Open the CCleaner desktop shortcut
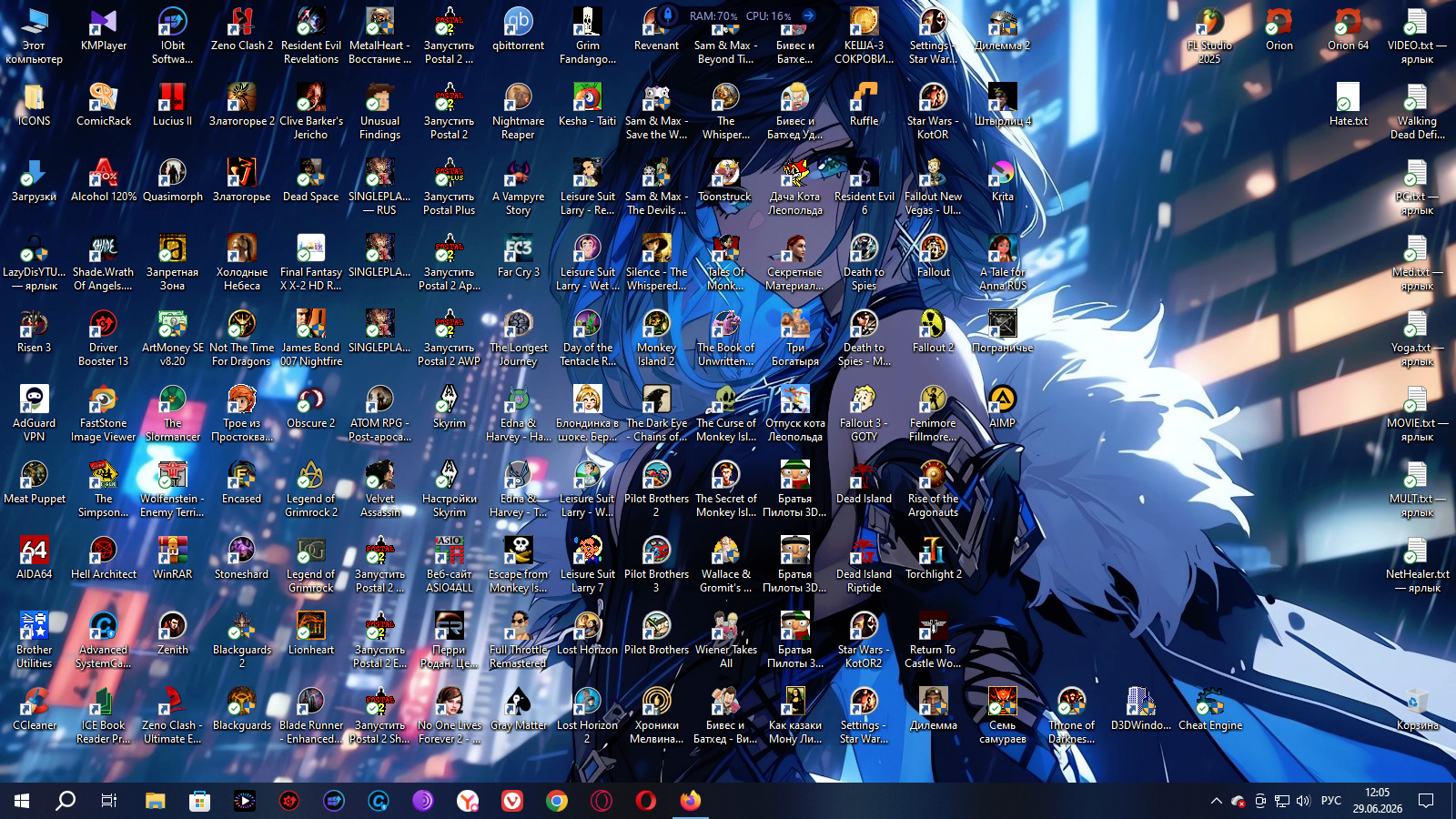This screenshot has height=819, width=1456. (35, 709)
